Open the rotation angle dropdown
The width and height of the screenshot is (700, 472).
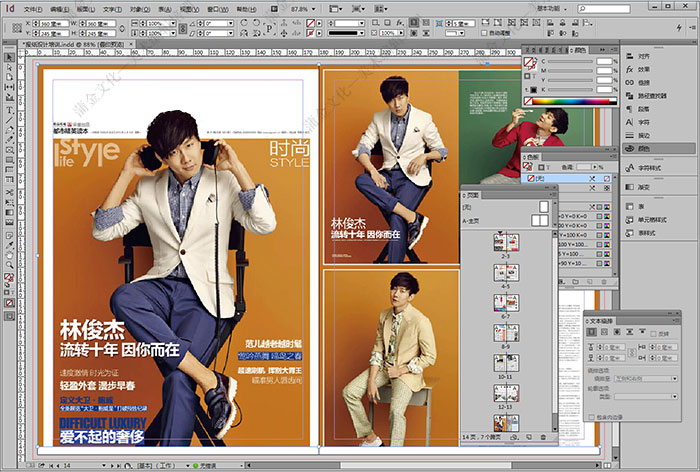point(230,23)
